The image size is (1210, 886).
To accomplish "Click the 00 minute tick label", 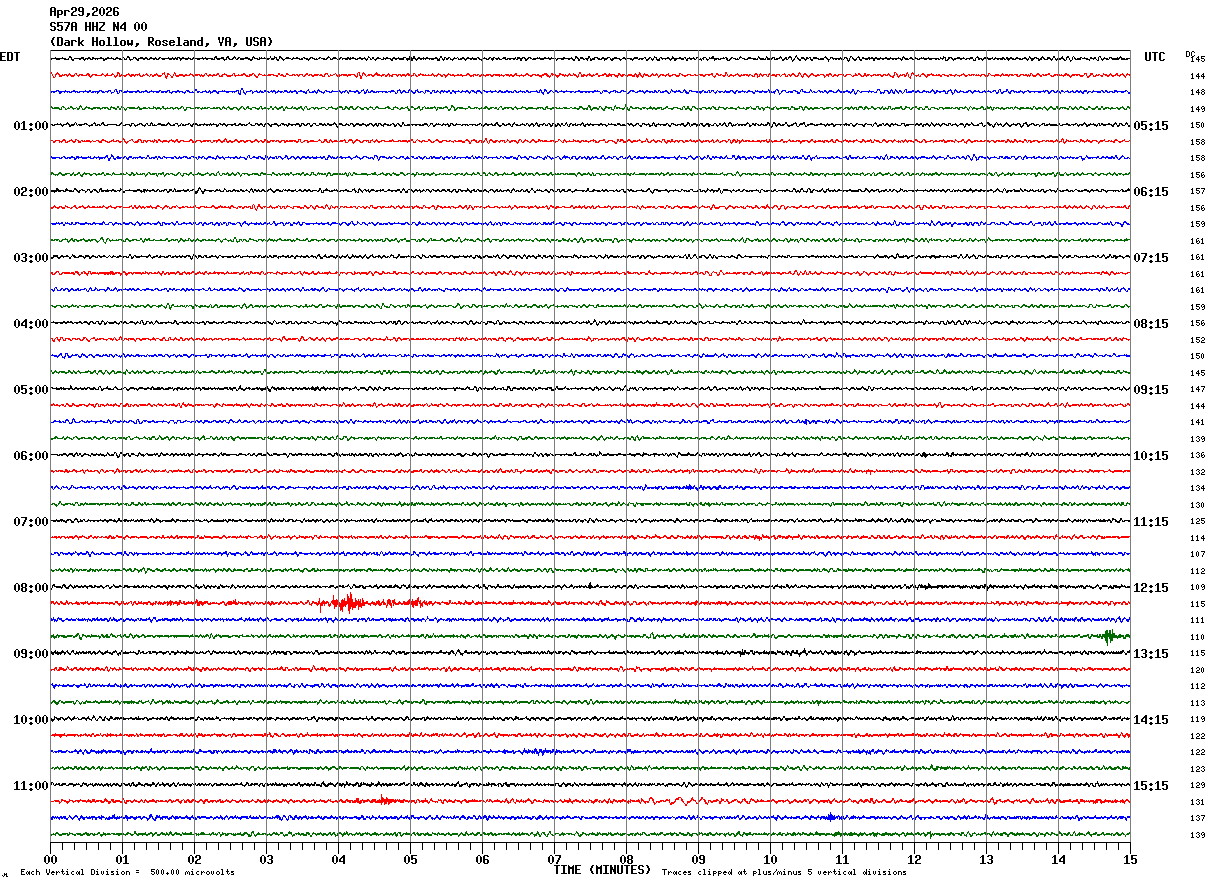I will 50,859.
